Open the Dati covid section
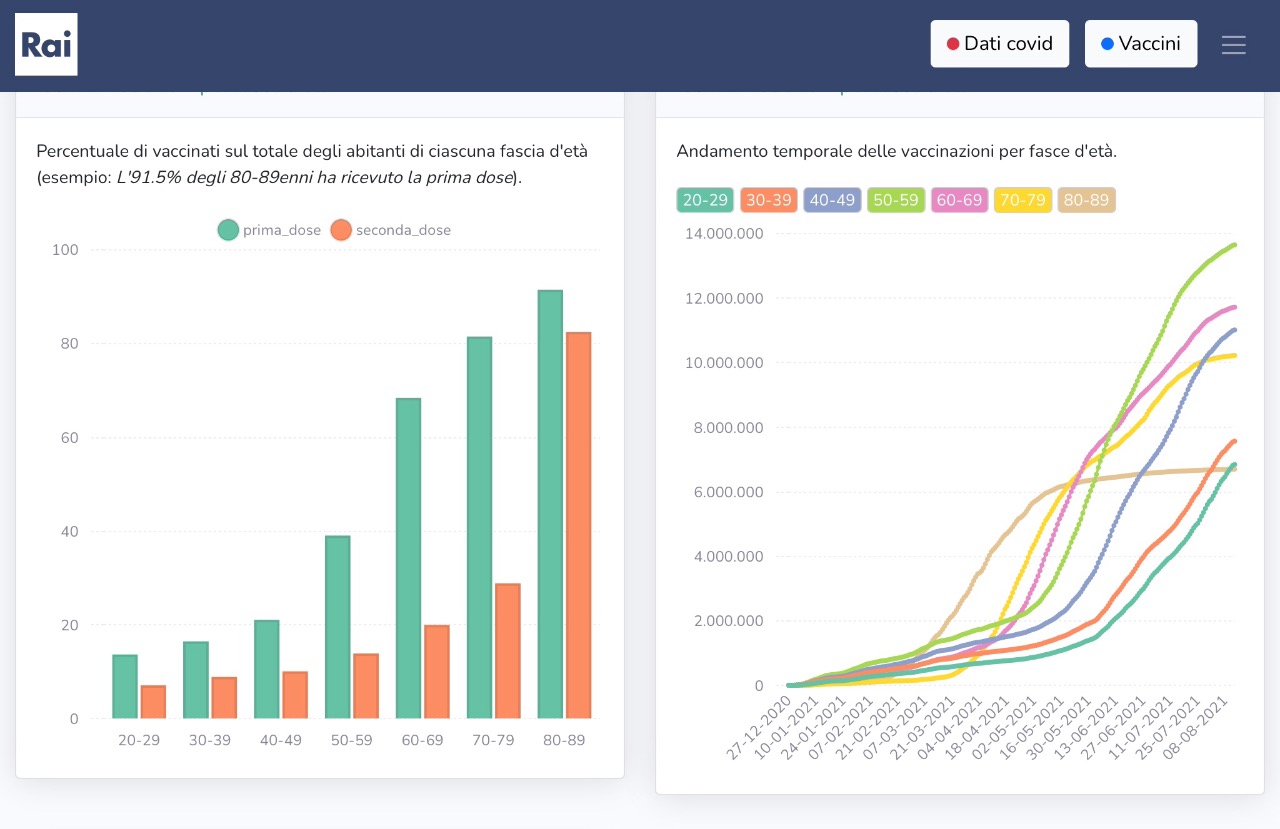 click(1000, 44)
